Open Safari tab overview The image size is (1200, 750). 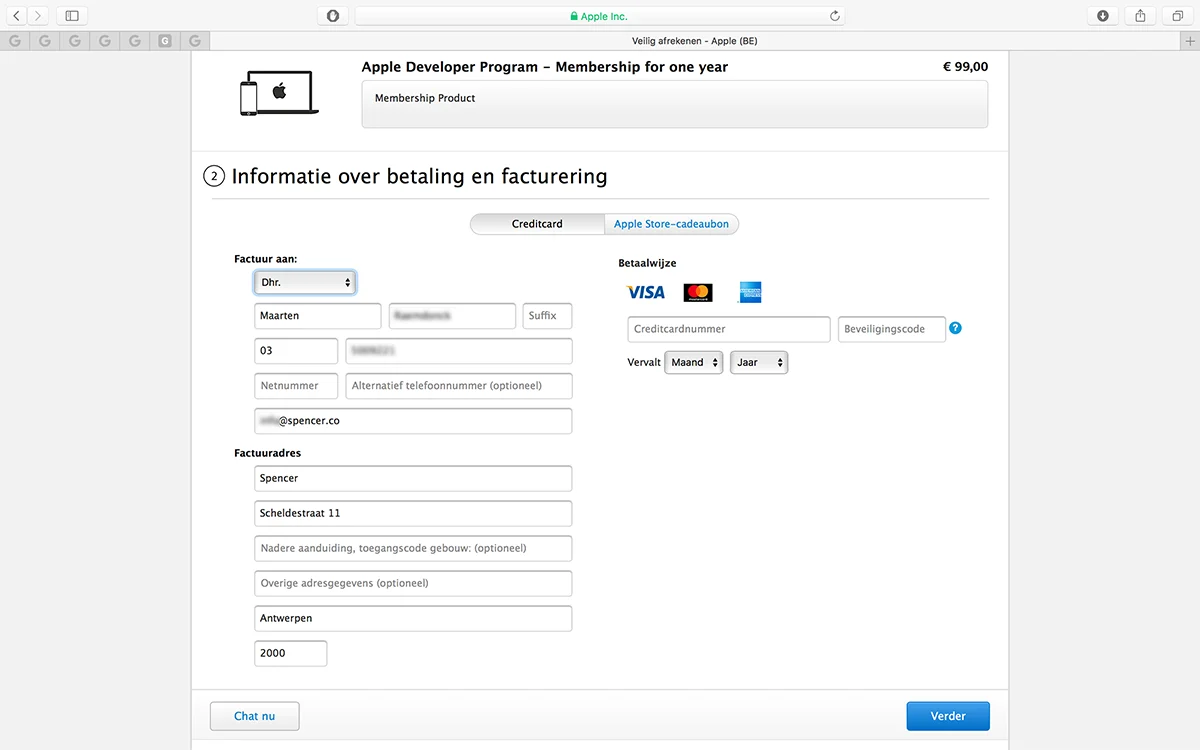(1177, 16)
